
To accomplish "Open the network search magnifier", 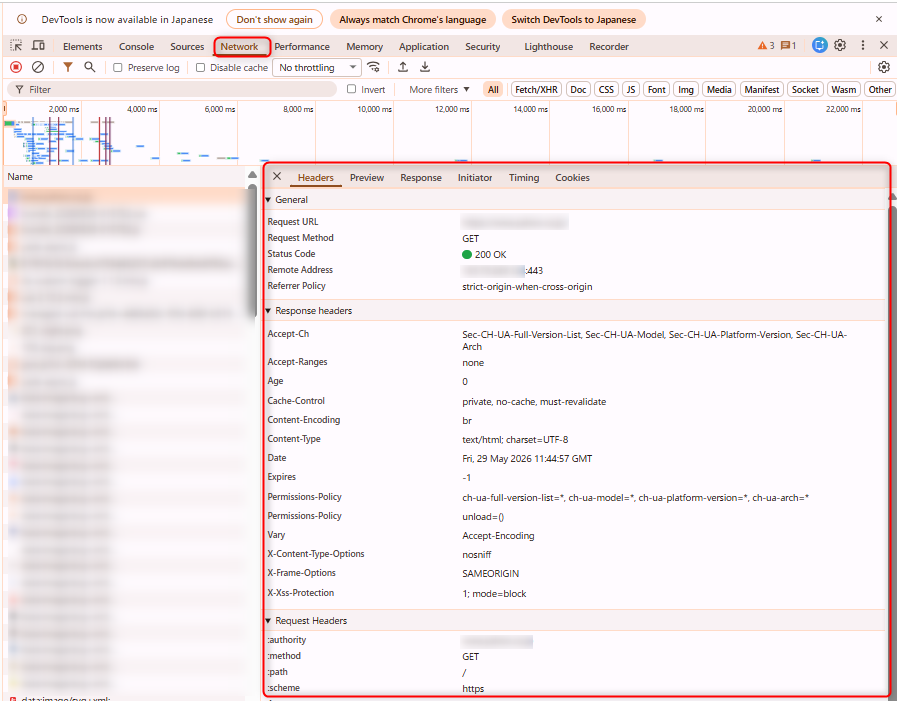I will 89,67.
